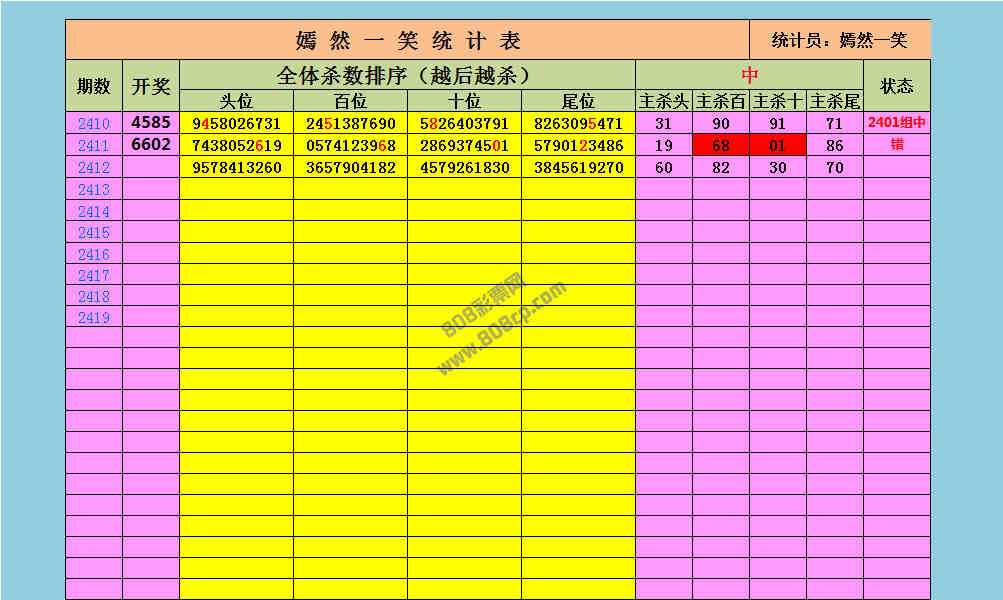Screen dimensions: 1003x600
Task: Click the 期数 column header
Action: pyautogui.click(x=94, y=86)
